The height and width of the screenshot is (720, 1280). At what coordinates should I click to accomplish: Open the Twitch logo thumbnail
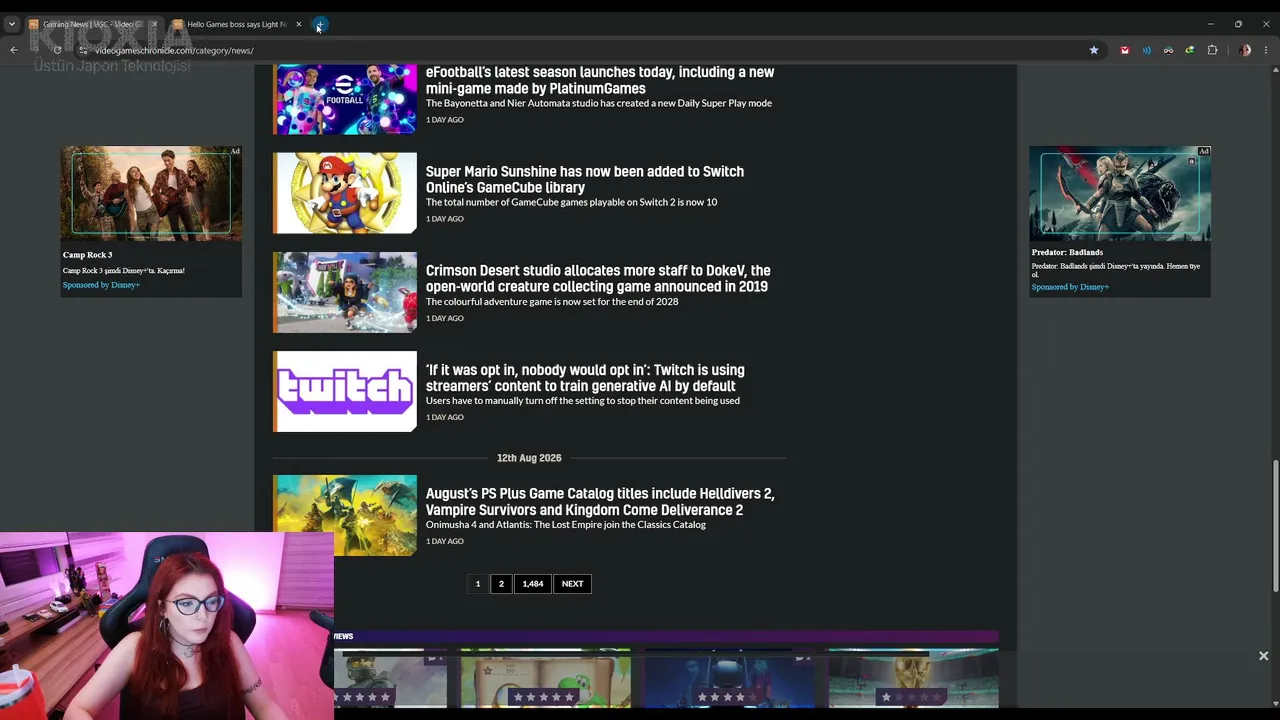pos(345,391)
